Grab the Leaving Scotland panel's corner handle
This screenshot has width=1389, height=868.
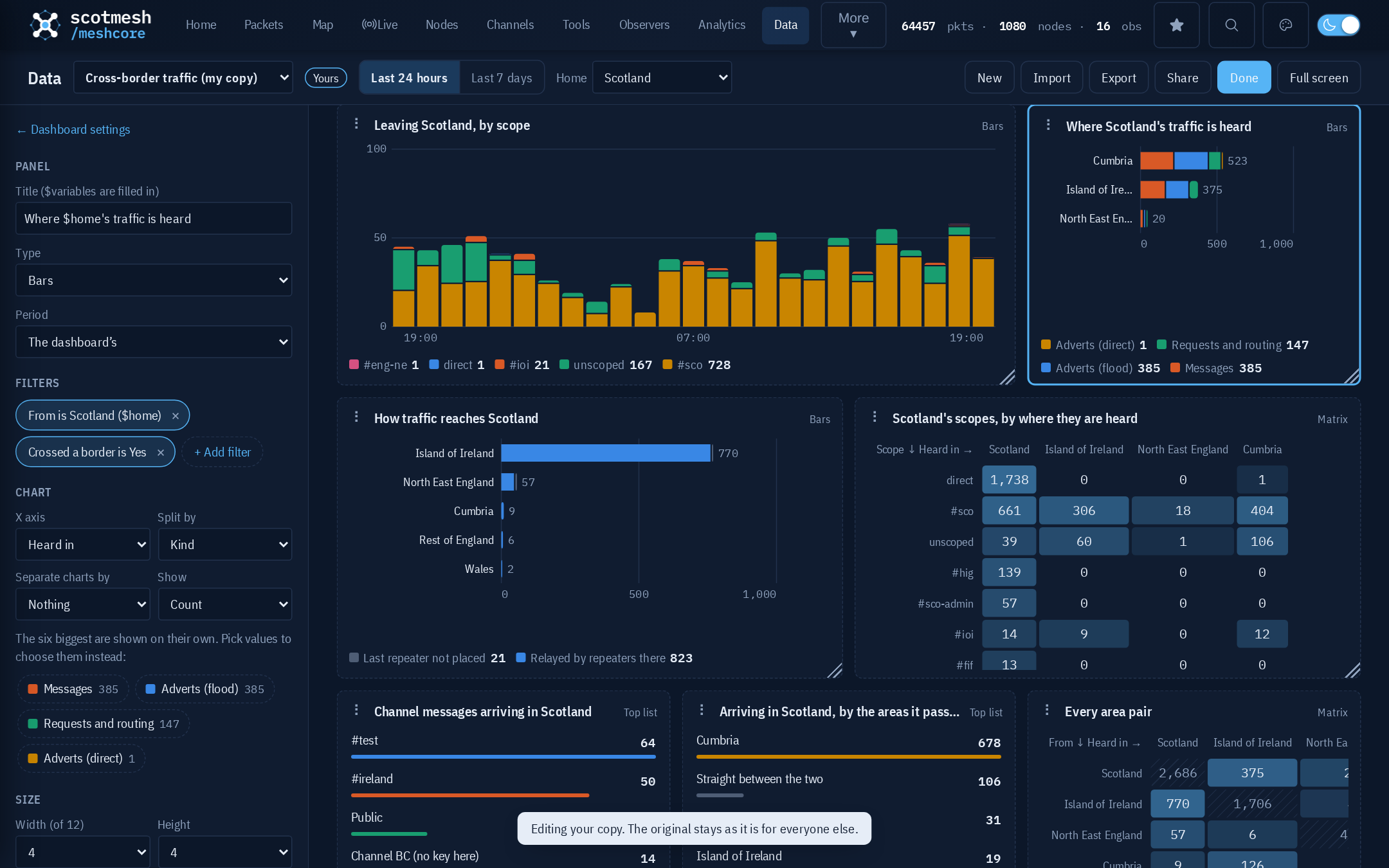click(1007, 377)
